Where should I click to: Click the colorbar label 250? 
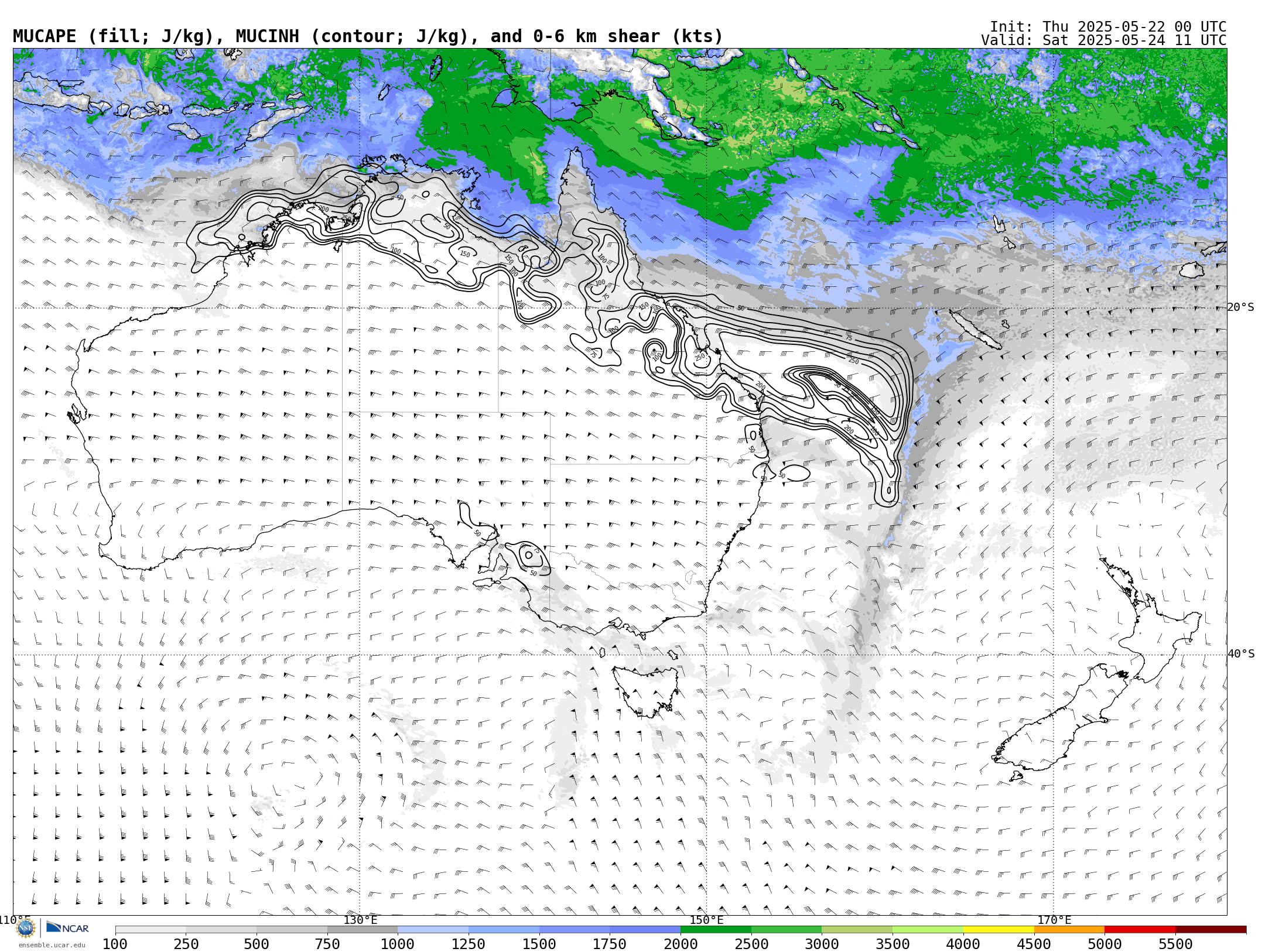tap(186, 944)
